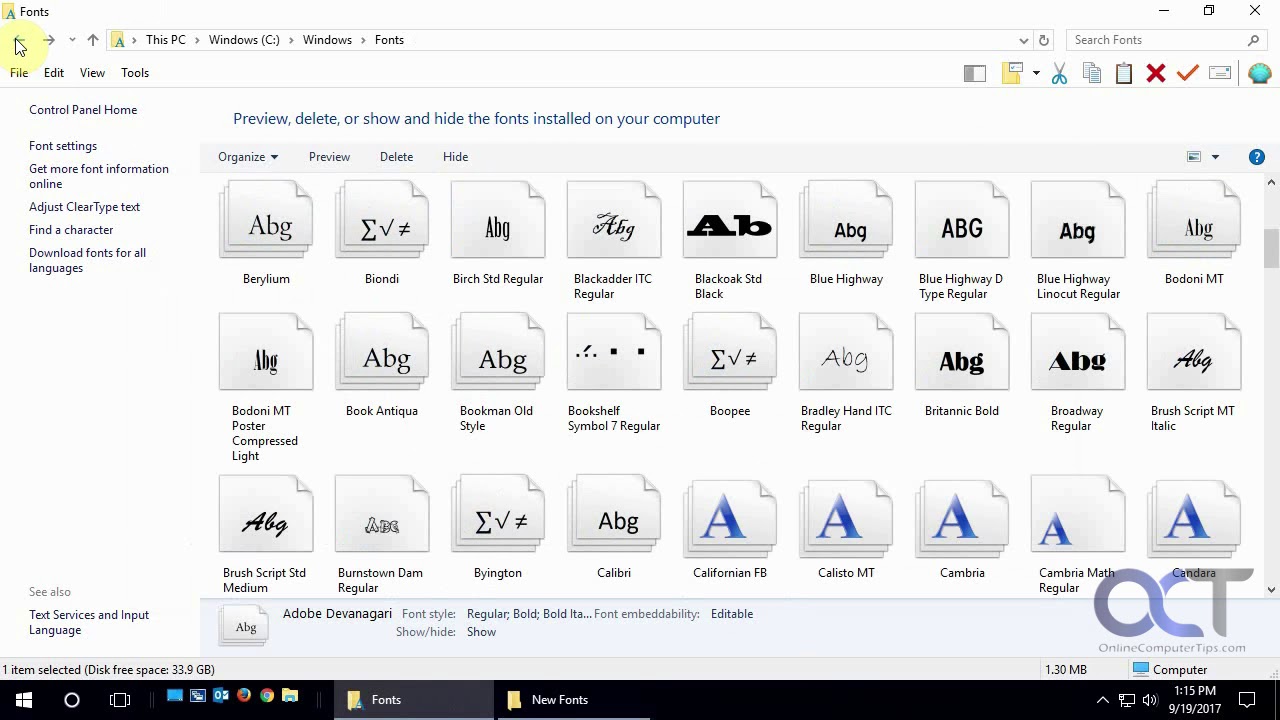This screenshot has width=1280, height=720.
Task: Click the Cut scissors icon in toolbar
Action: pyautogui.click(x=1060, y=73)
